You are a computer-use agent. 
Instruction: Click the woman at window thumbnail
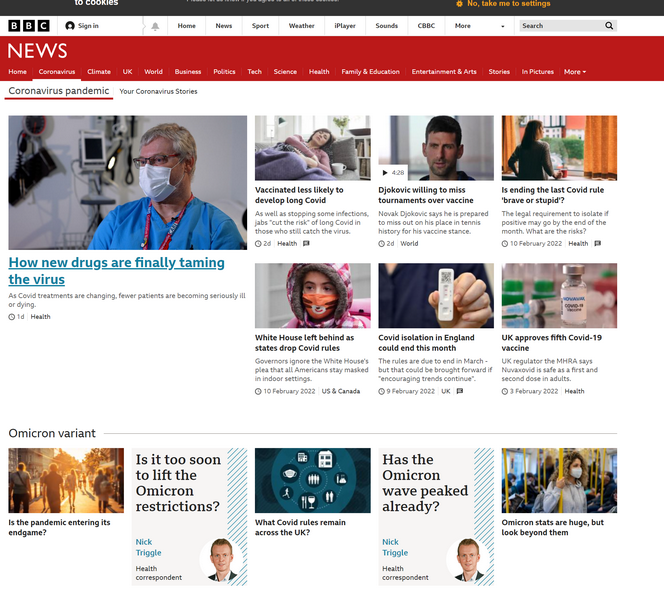point(559,148)
